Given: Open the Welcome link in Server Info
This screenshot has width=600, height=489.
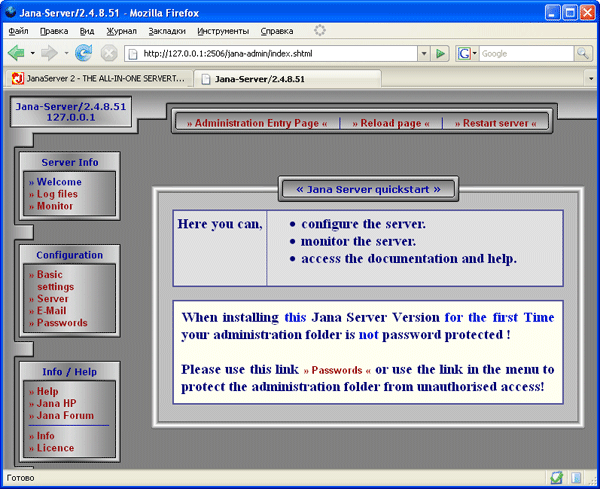Looking at the screenshot, I should (55, 182).
